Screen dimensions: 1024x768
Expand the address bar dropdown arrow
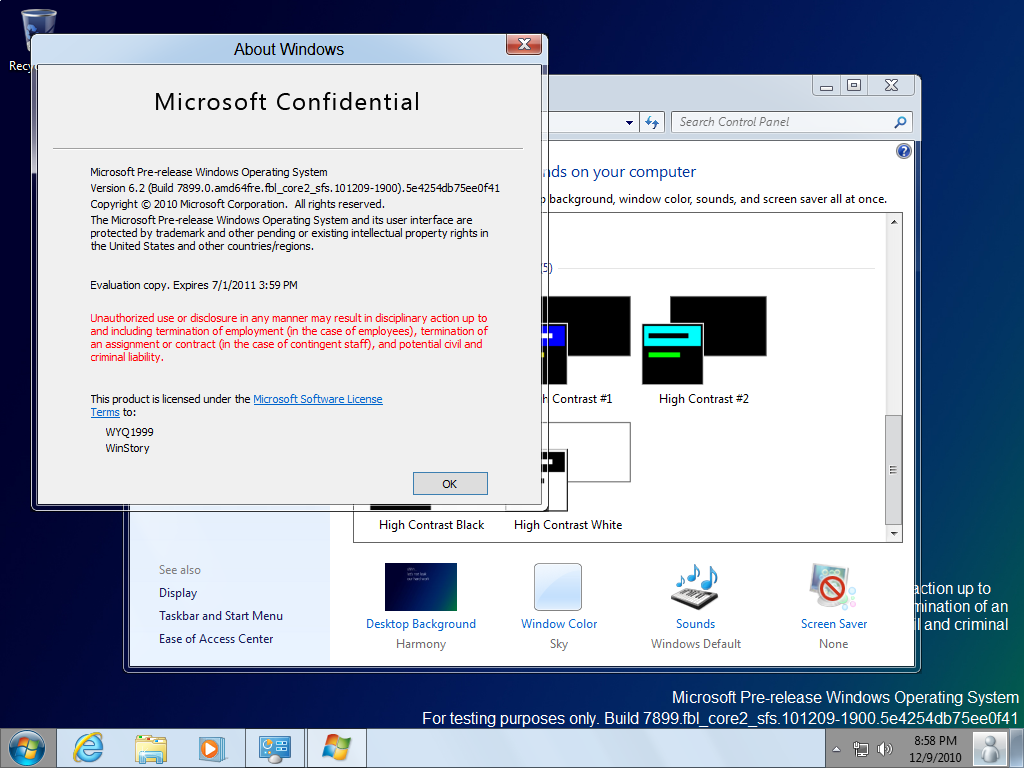click(630, 123)
